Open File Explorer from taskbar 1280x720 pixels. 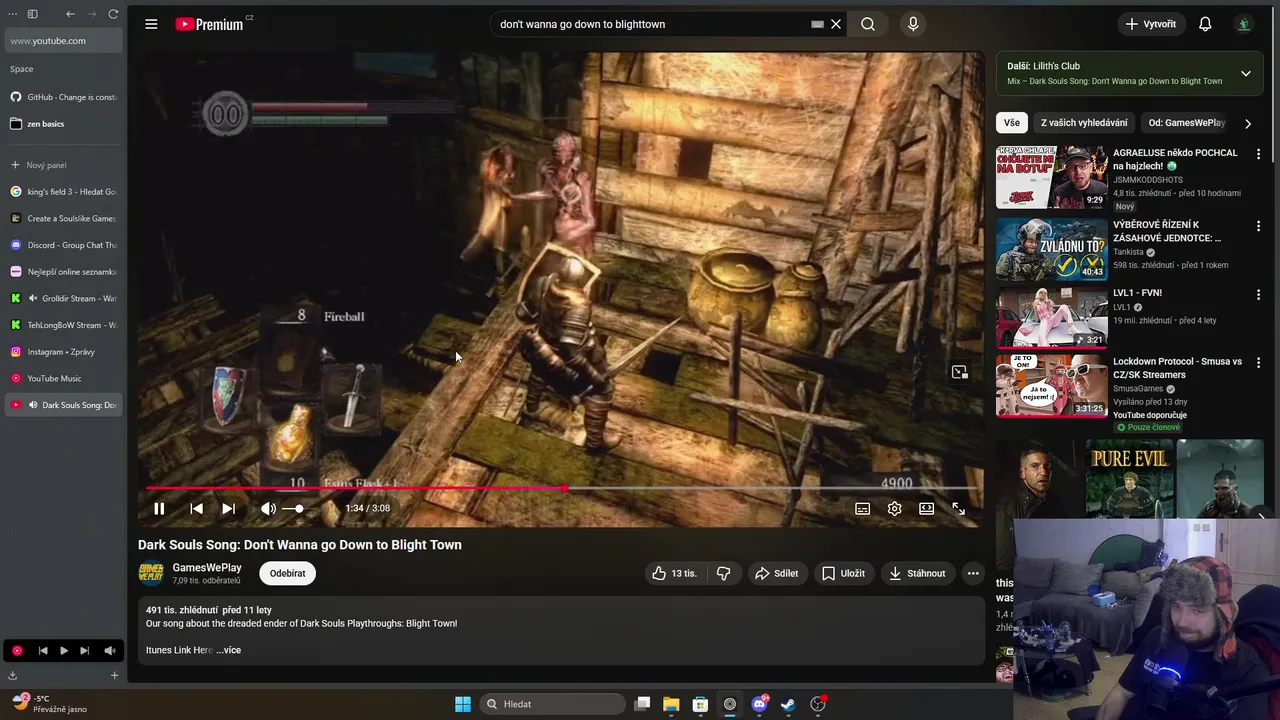pyautogui.click(x=671, y=704)
